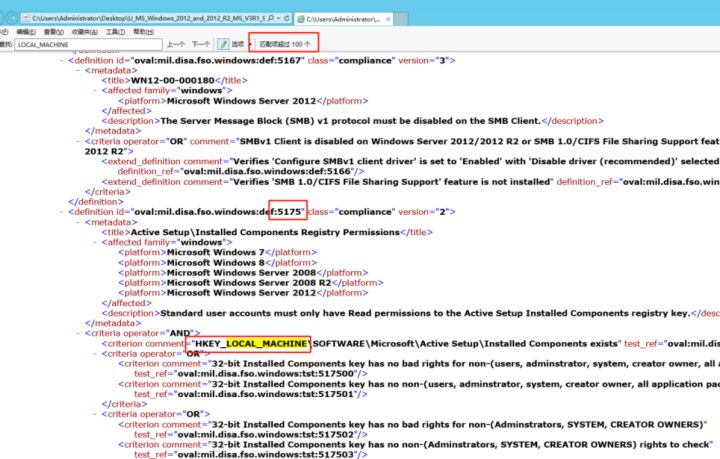Click the match count text showing 100 个
Screen dimensions: 720x459
click(x=285, y=45)
